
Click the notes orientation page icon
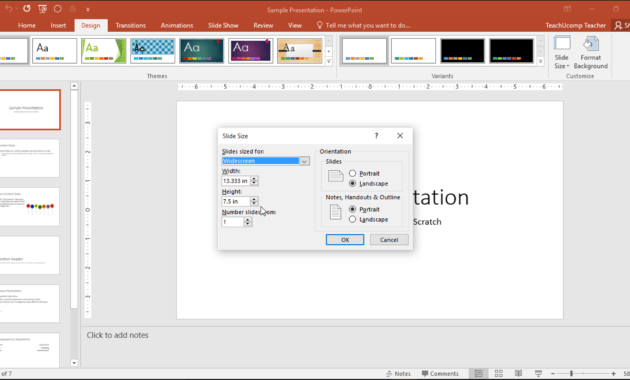click(335, 212)
